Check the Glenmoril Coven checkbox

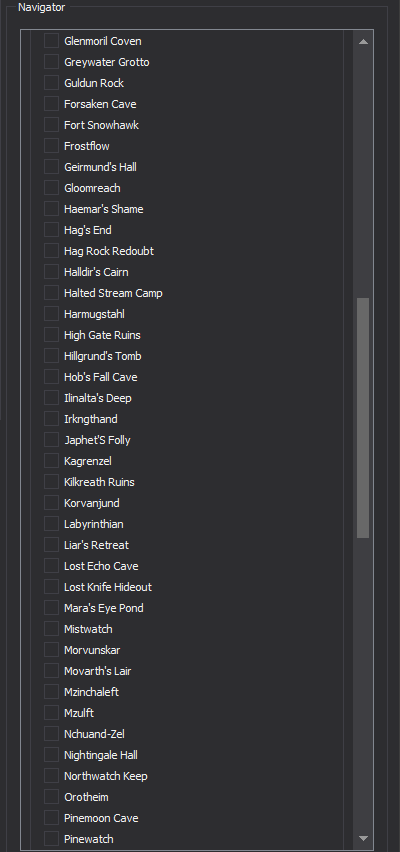pos(52,41)
